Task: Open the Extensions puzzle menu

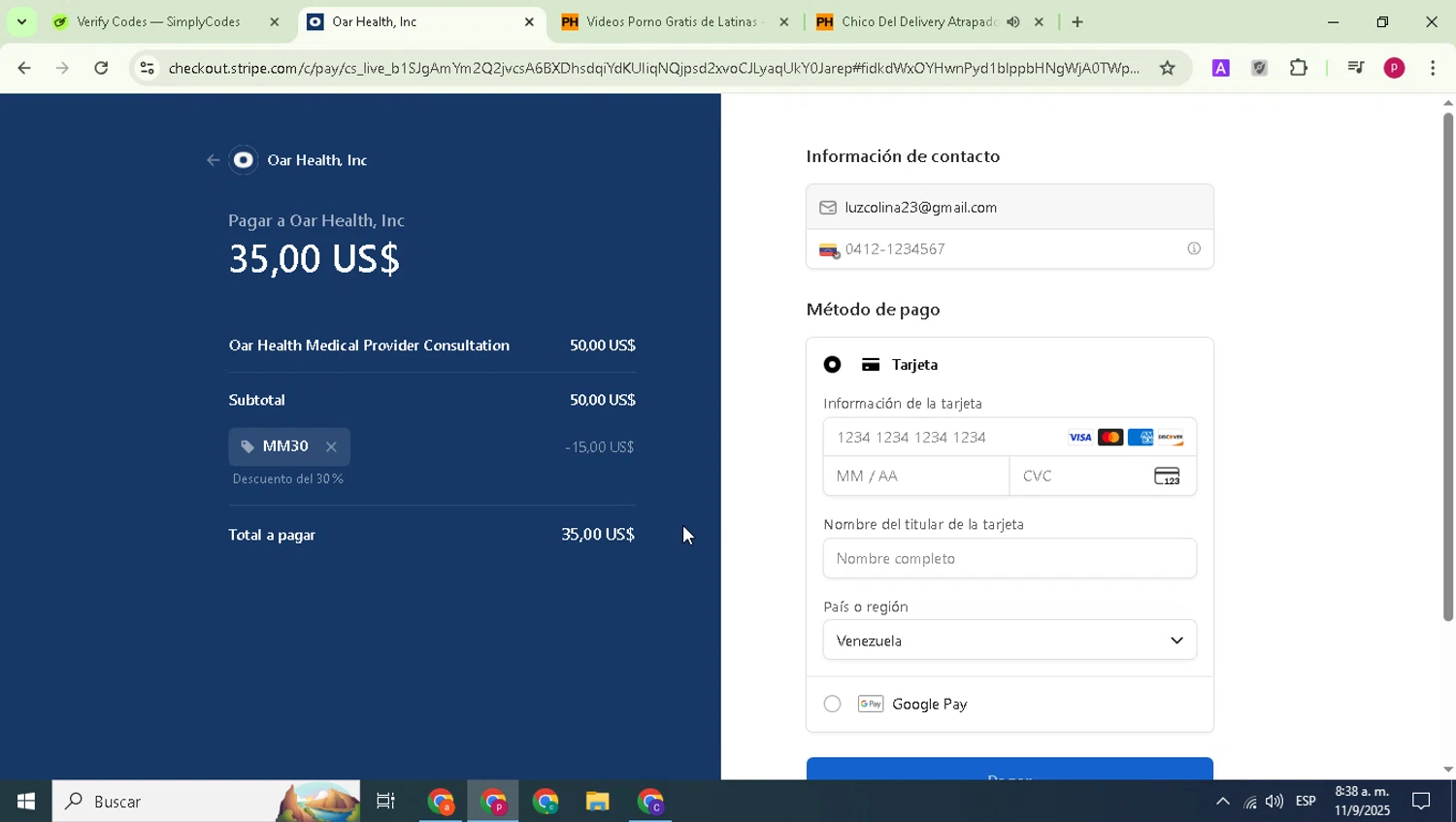Action: tap(1299, 68)
